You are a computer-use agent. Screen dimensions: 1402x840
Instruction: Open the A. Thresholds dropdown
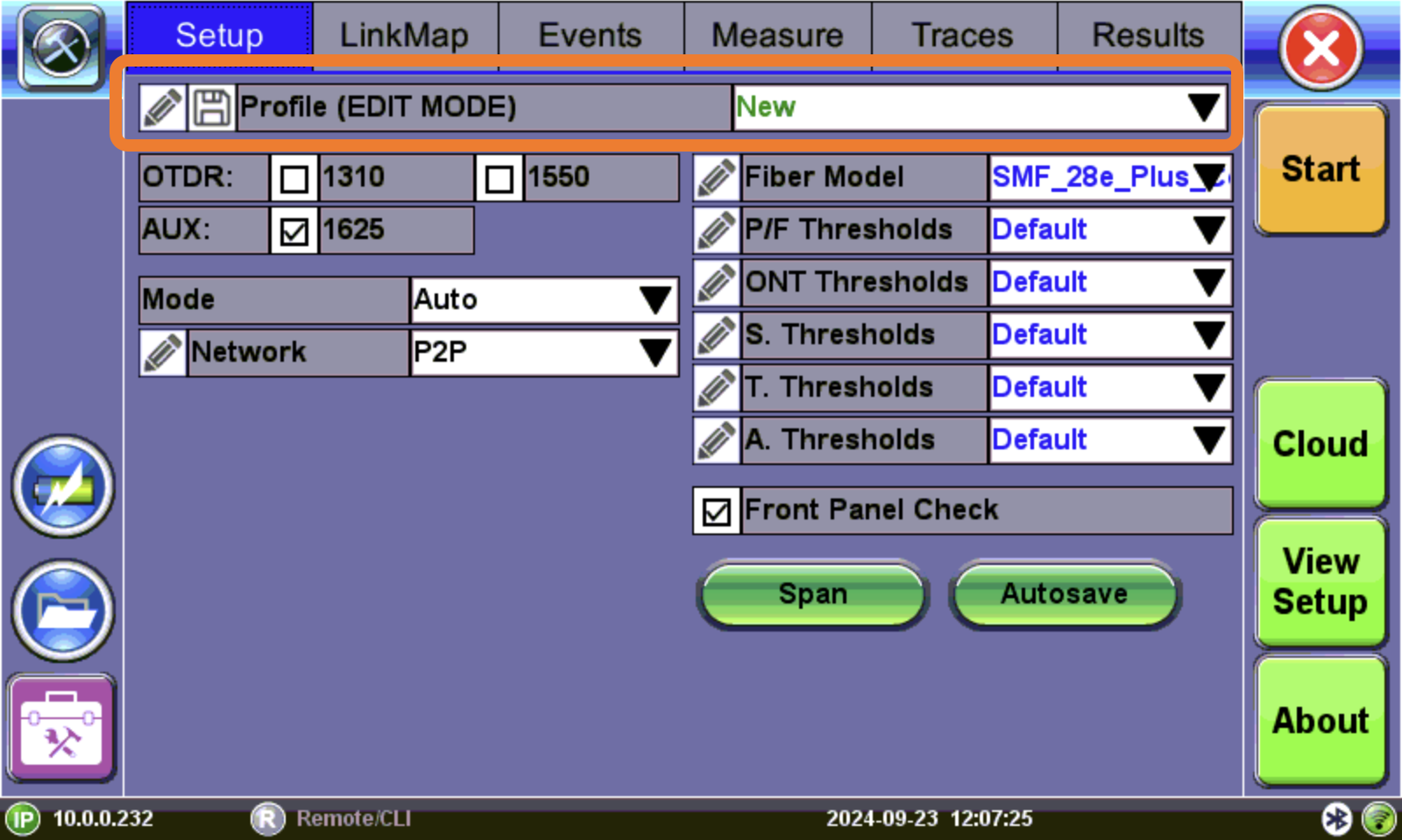(1110, 441)
